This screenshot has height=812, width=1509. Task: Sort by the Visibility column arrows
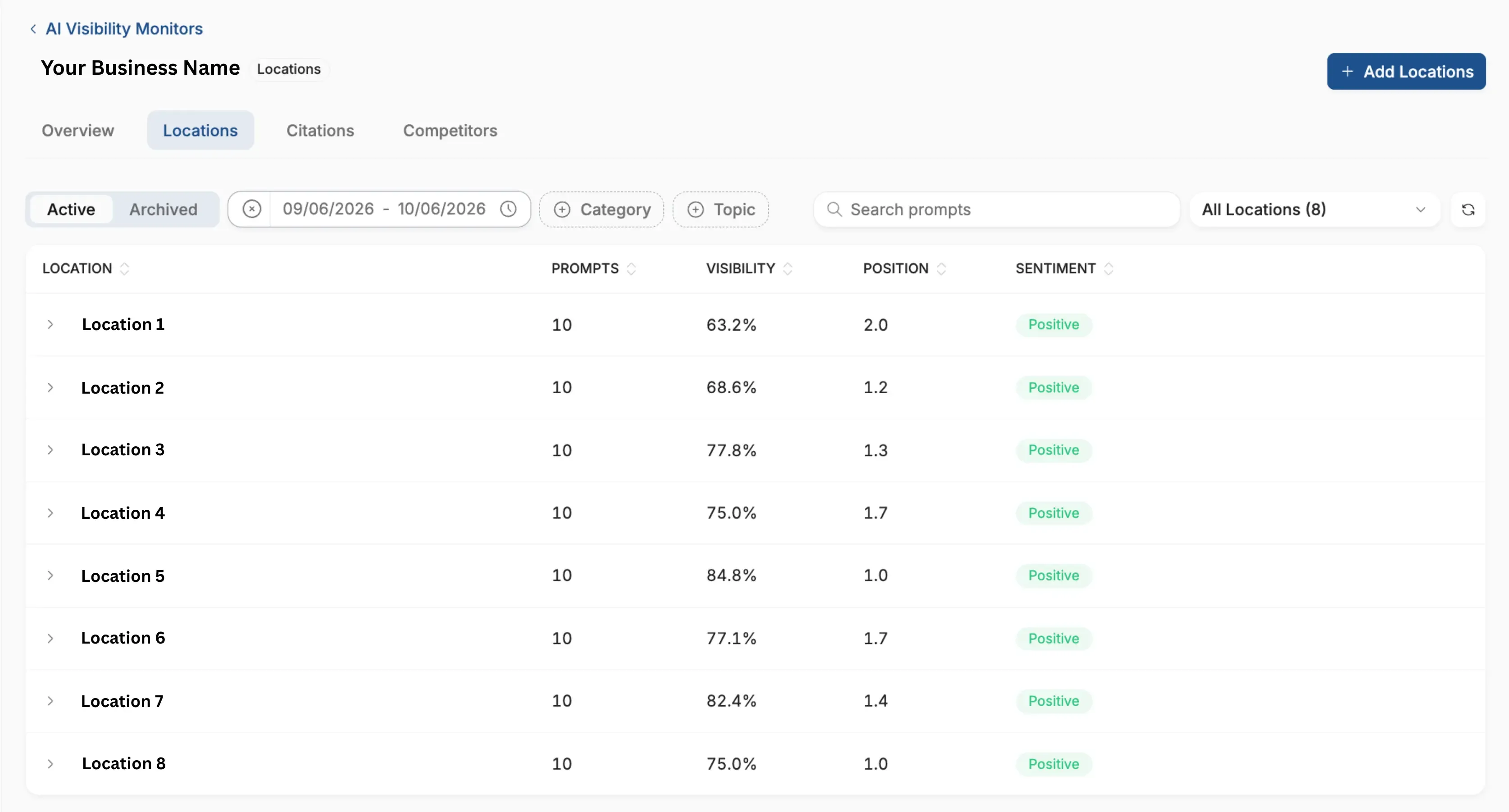pos(788,269)
